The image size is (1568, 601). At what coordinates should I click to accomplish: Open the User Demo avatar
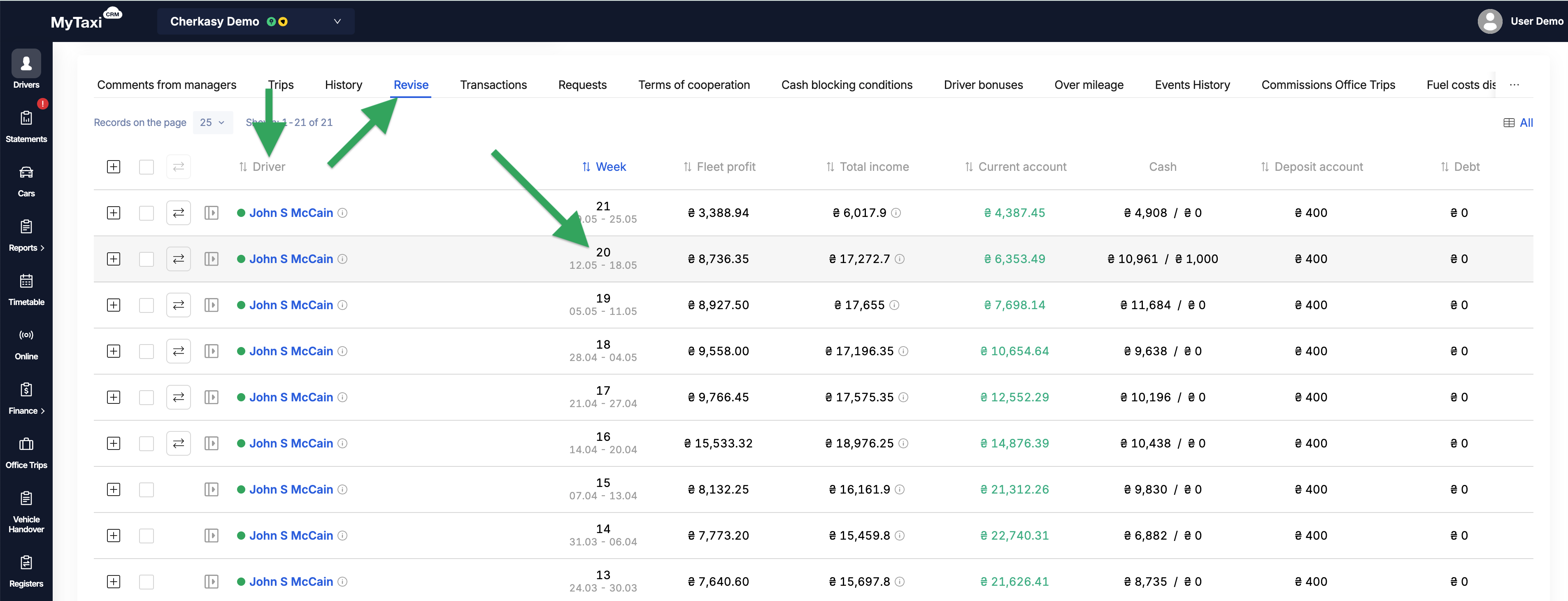click(1489, 21)
